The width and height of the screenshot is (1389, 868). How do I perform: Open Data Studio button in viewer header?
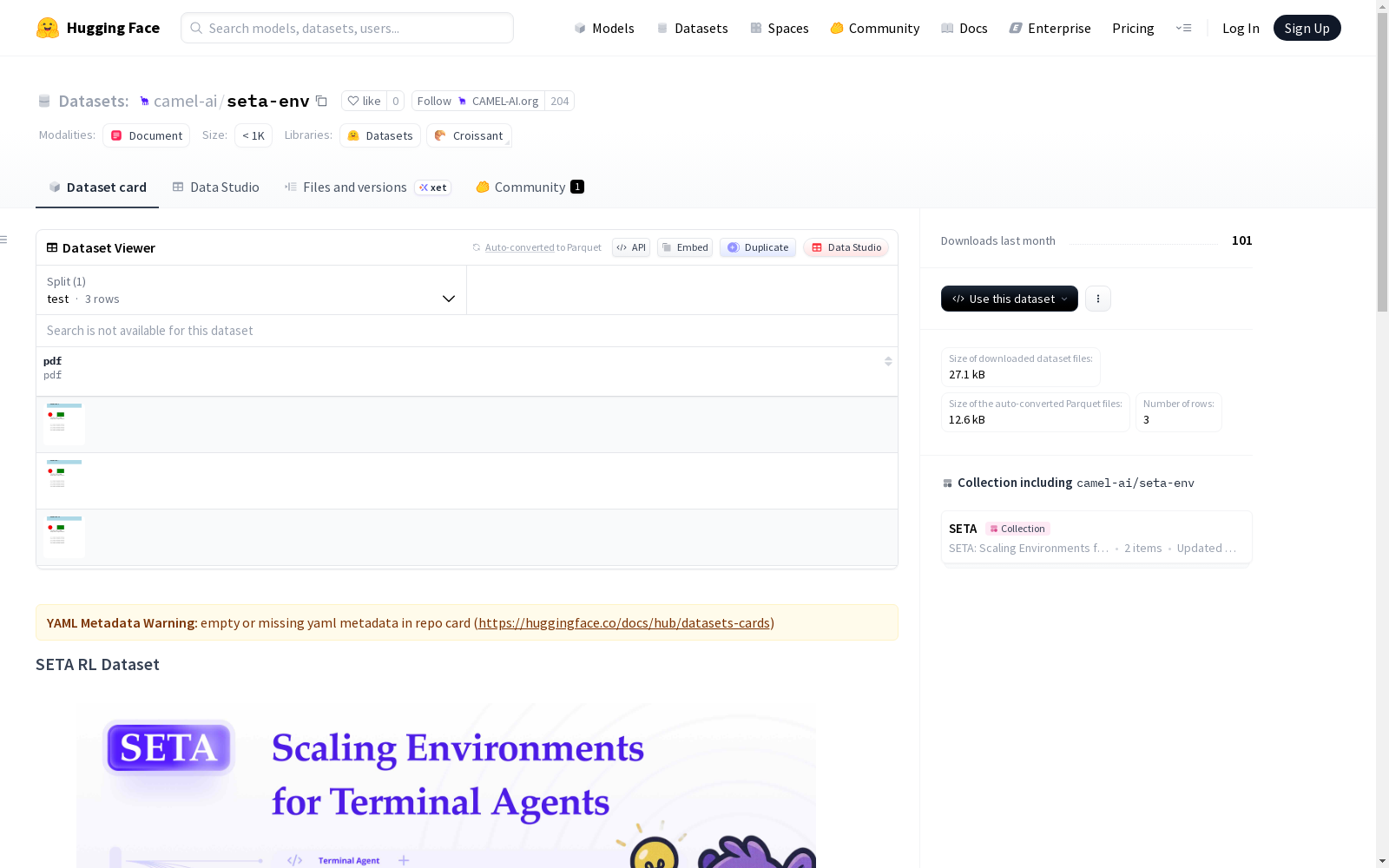pos(846,247)
